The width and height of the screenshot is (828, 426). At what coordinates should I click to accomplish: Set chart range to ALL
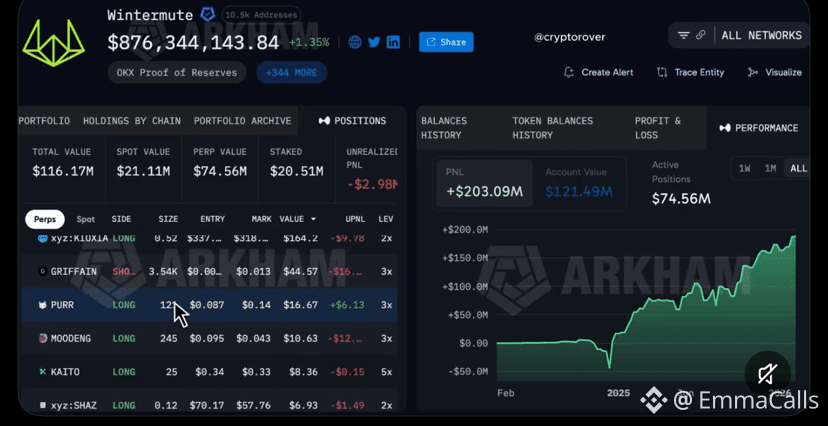point(798,168)
